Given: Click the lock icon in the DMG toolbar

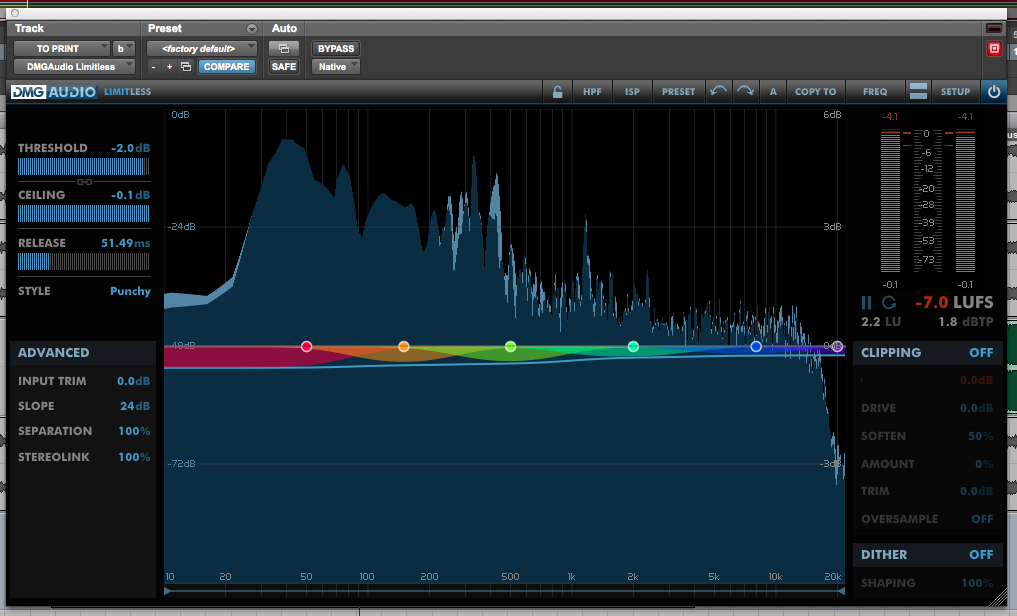Looking at the screenshot, I should click(557, 92).
